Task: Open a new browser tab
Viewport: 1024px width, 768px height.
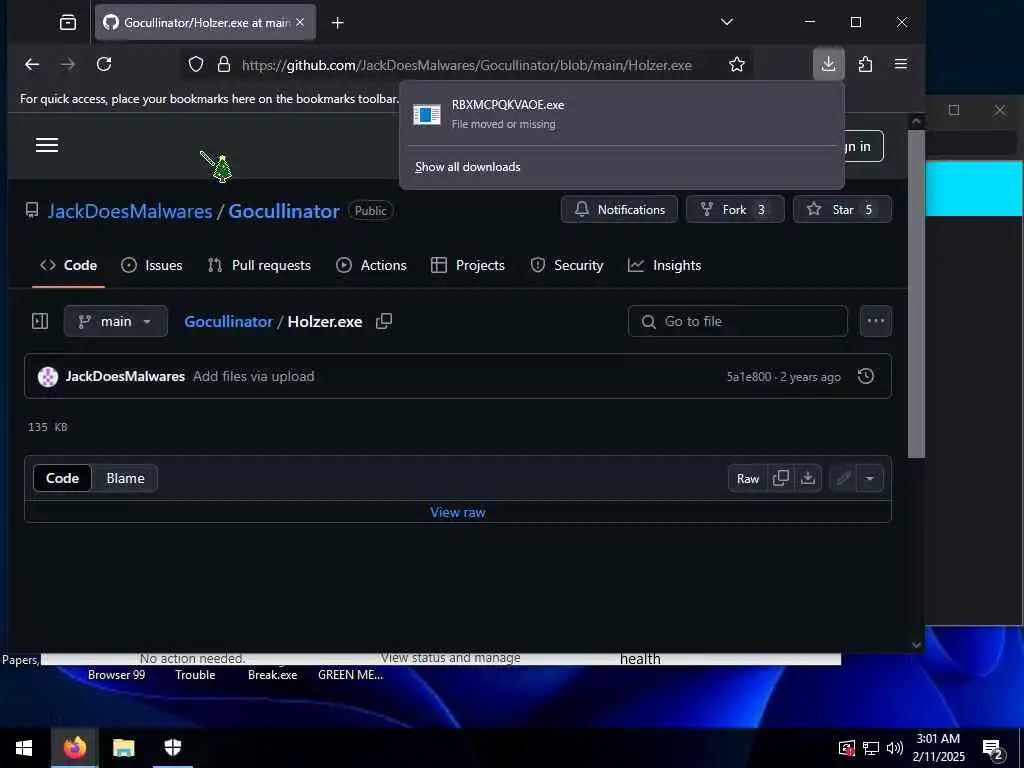Action: [x=337, y=23]
